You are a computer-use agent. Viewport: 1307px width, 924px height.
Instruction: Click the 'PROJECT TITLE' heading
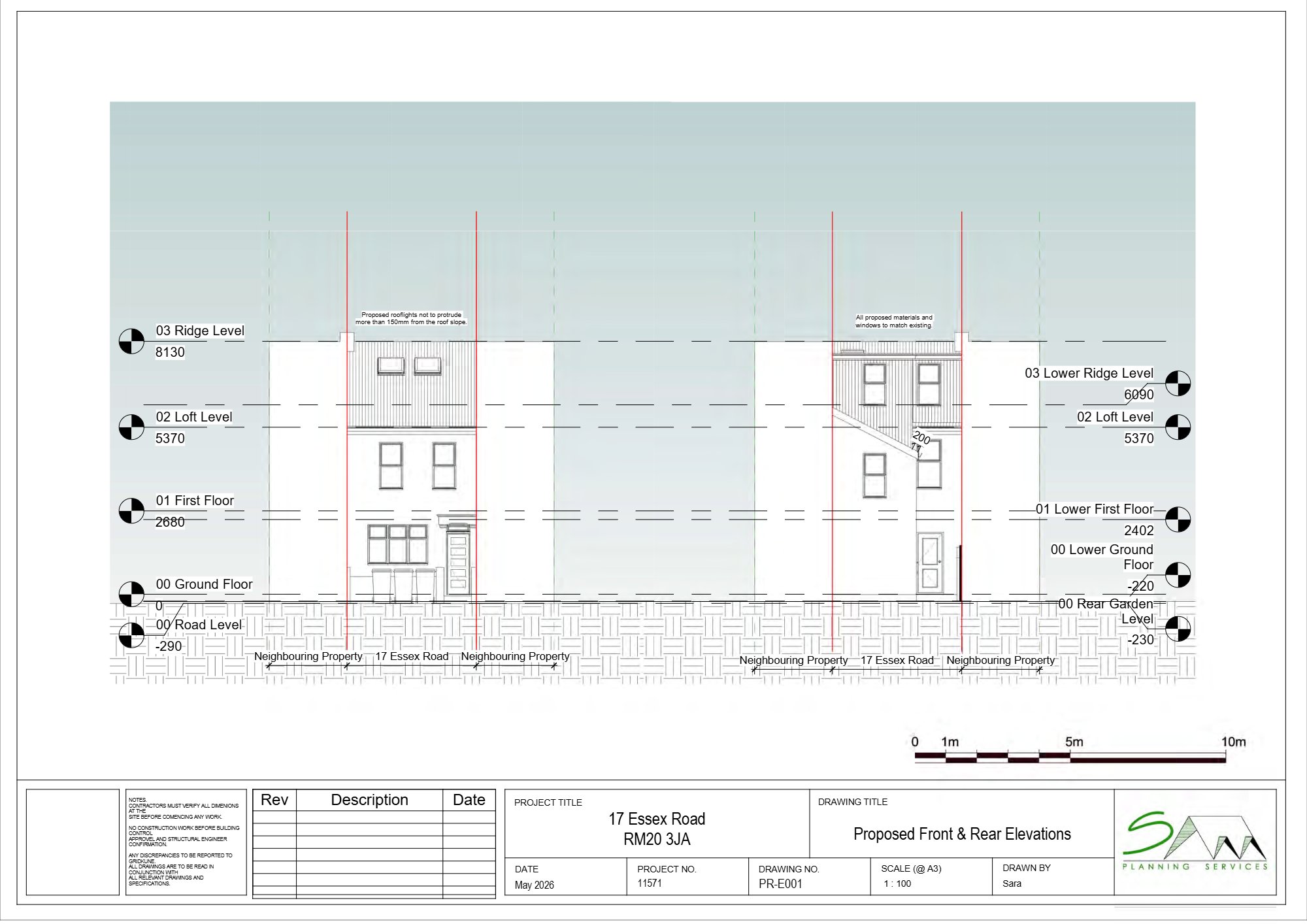[x=548, y=802]
